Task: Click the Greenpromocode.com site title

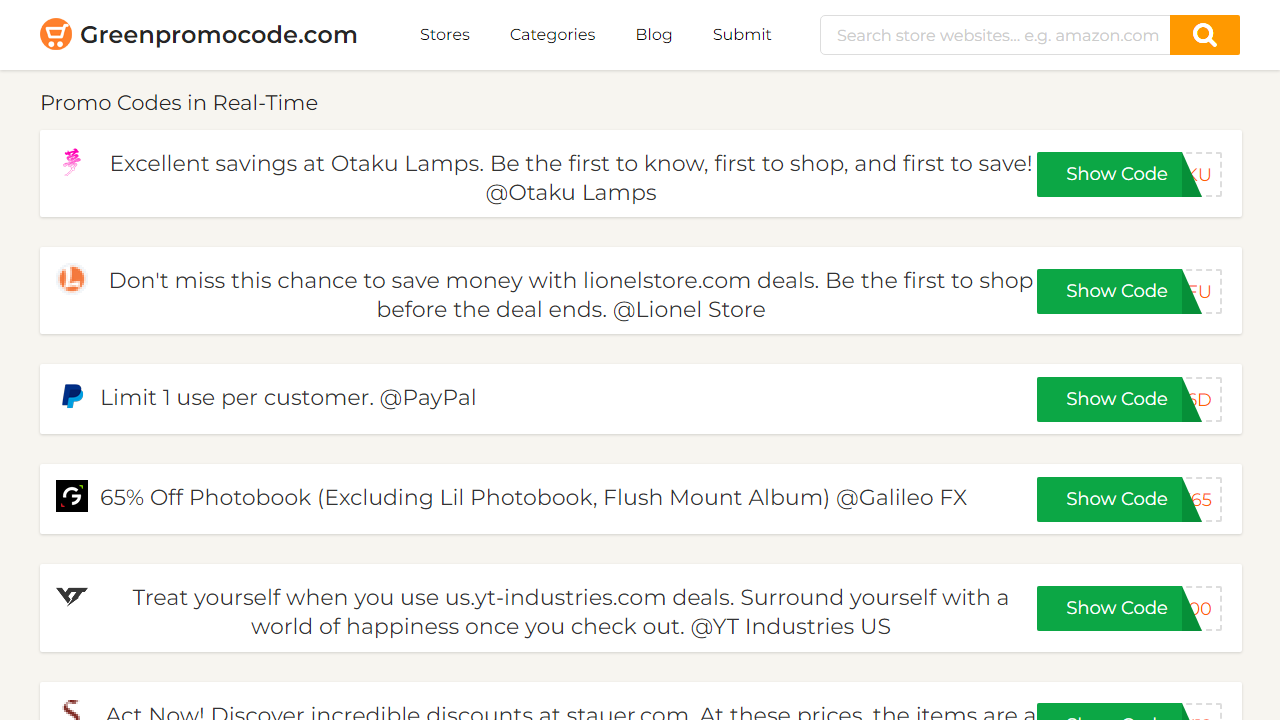Action: [x=218, y=35]
